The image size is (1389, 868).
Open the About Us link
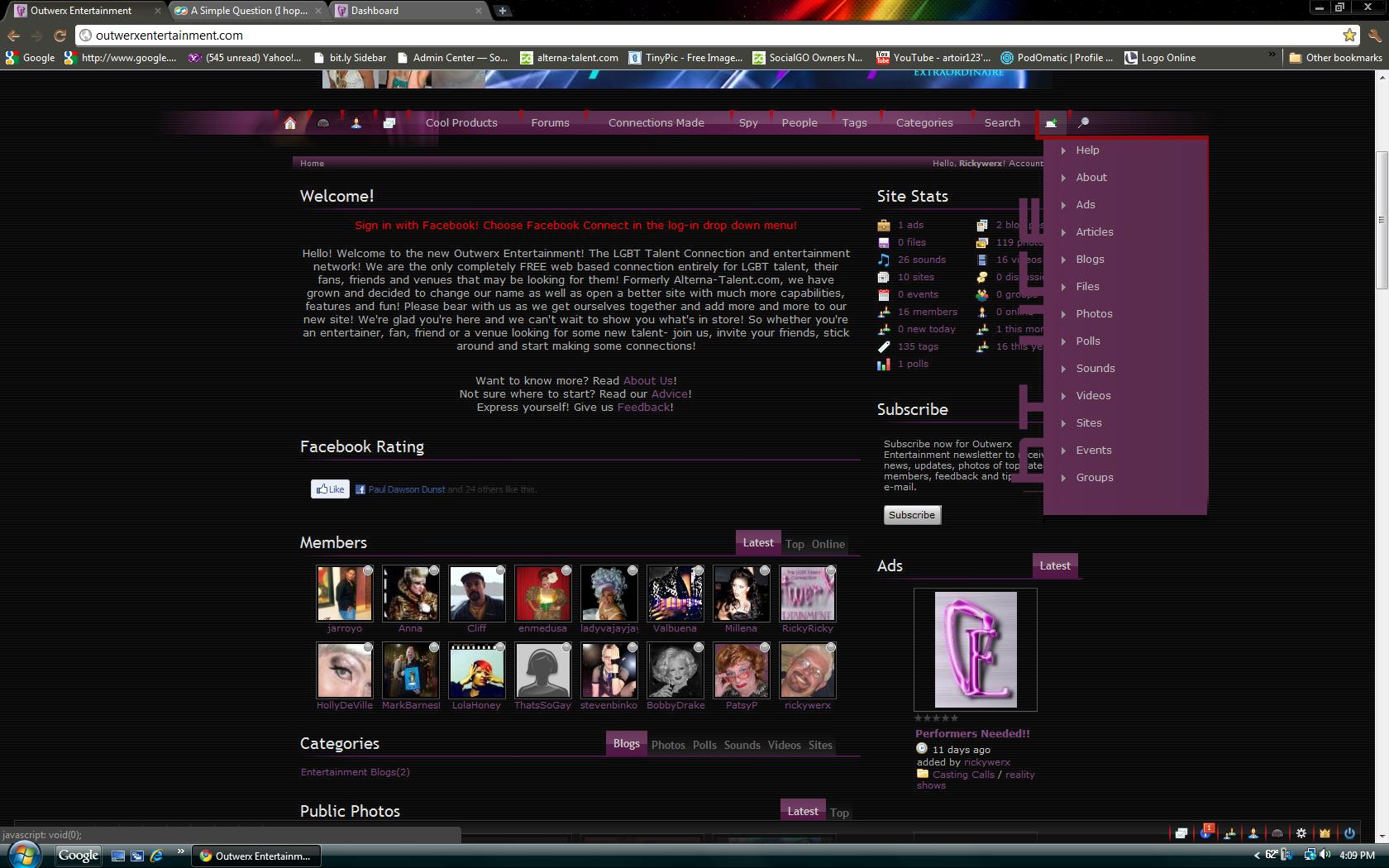[648, 381]
